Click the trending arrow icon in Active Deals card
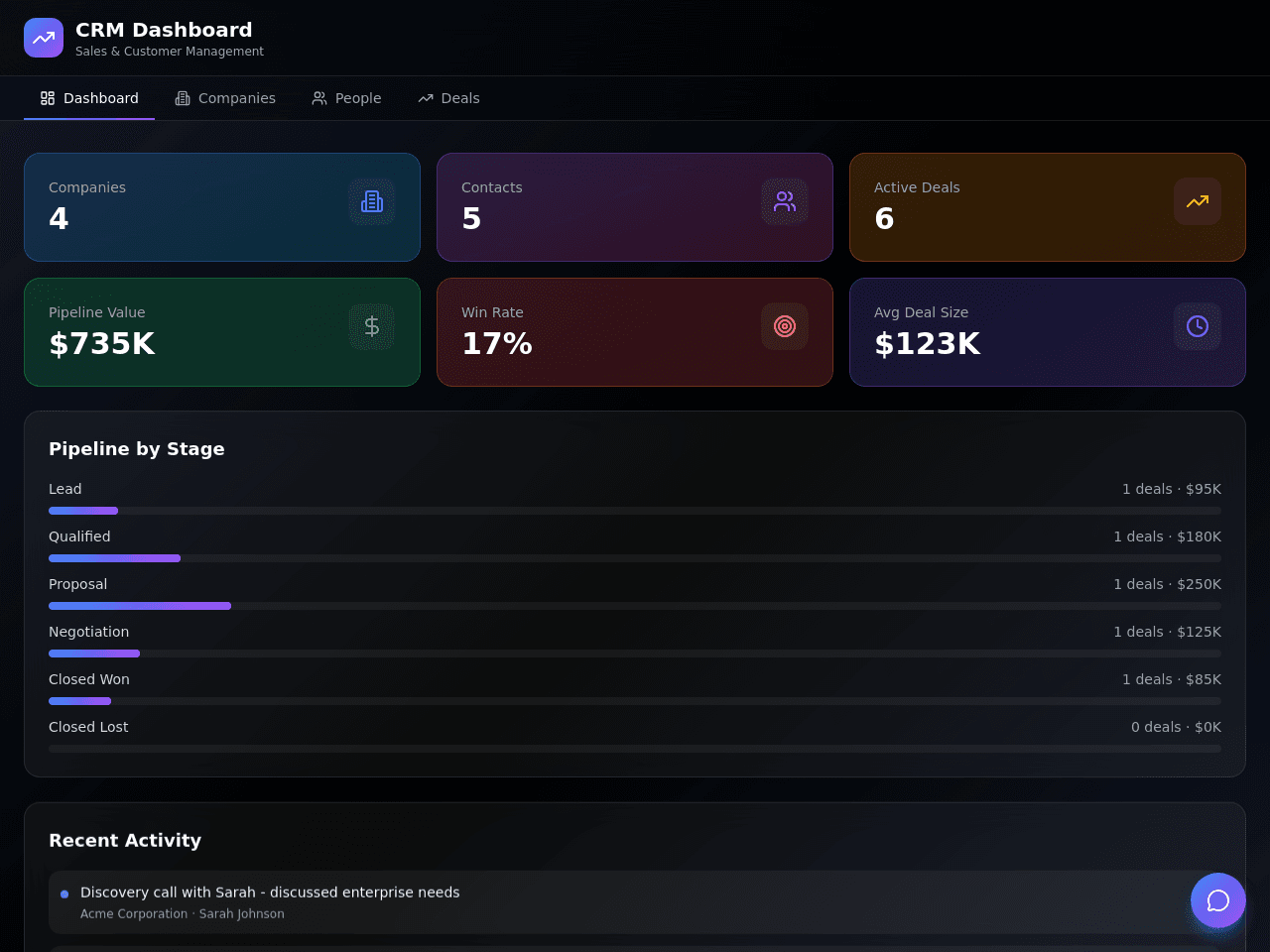1270x952 pixels. click(1198, 201)
